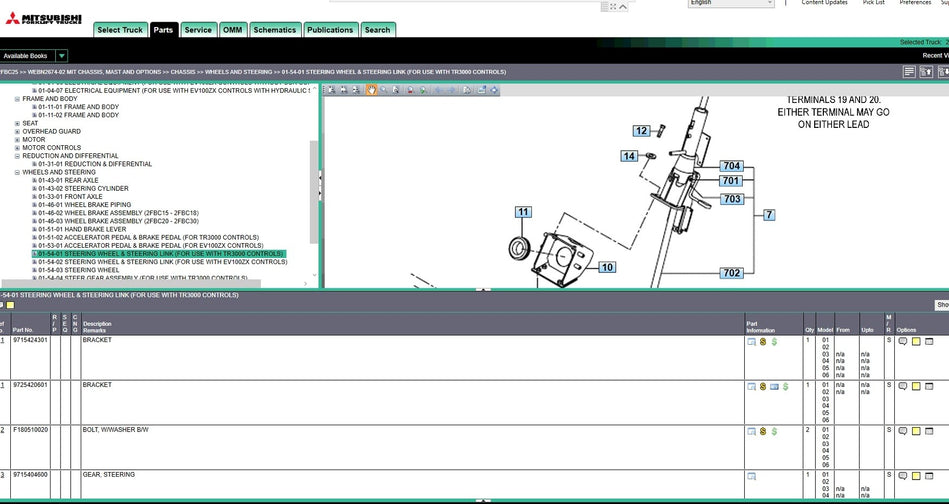Click callout 704 label in the diagram

click(x=732, y=166)
